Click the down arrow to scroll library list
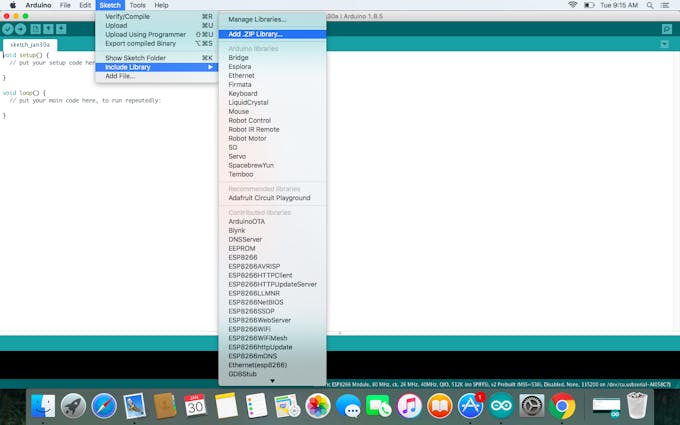The image size is (680, 425). coord(272,380)
